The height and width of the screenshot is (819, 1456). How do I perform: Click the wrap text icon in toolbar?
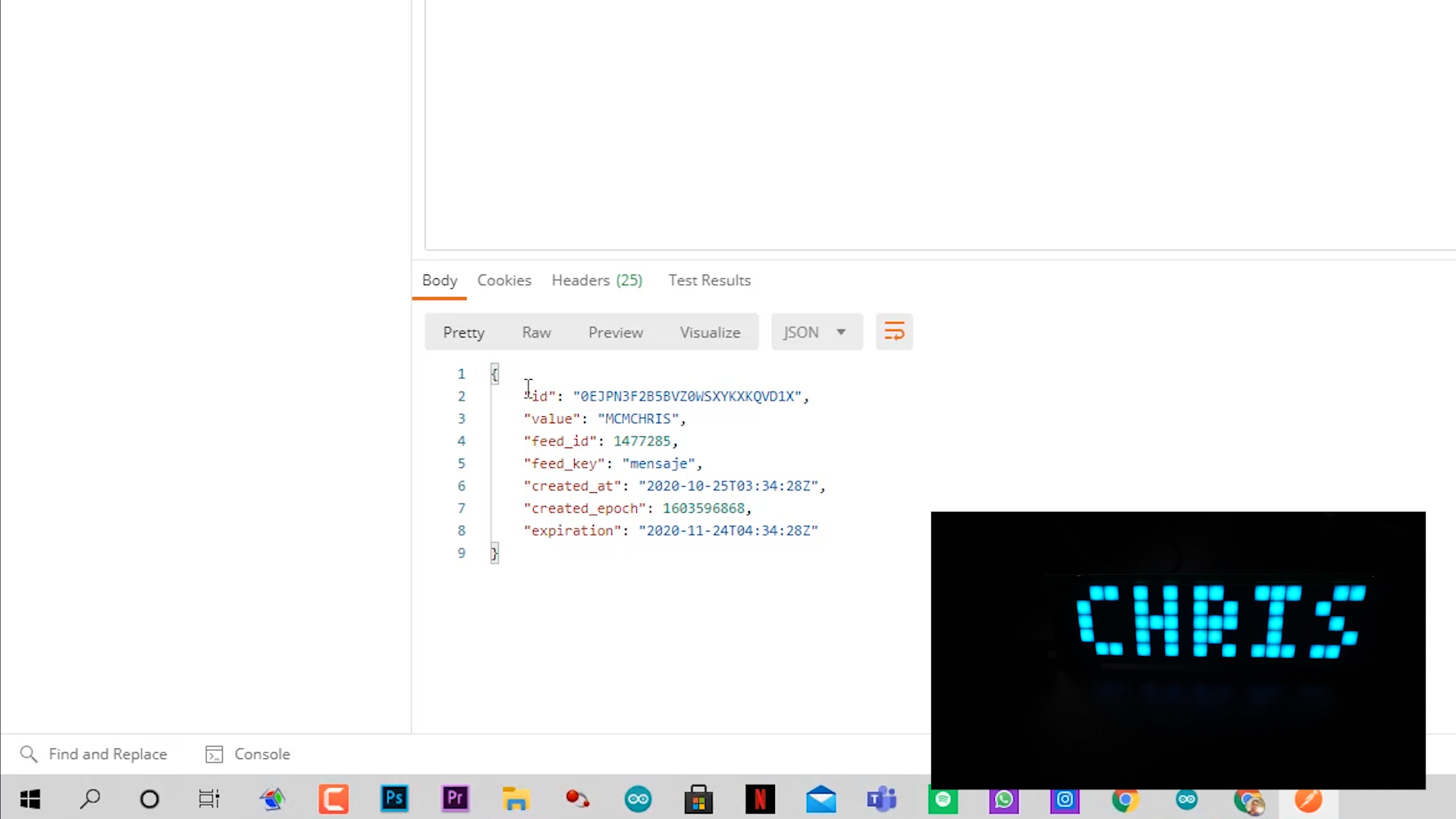click(x=893, y=332)
